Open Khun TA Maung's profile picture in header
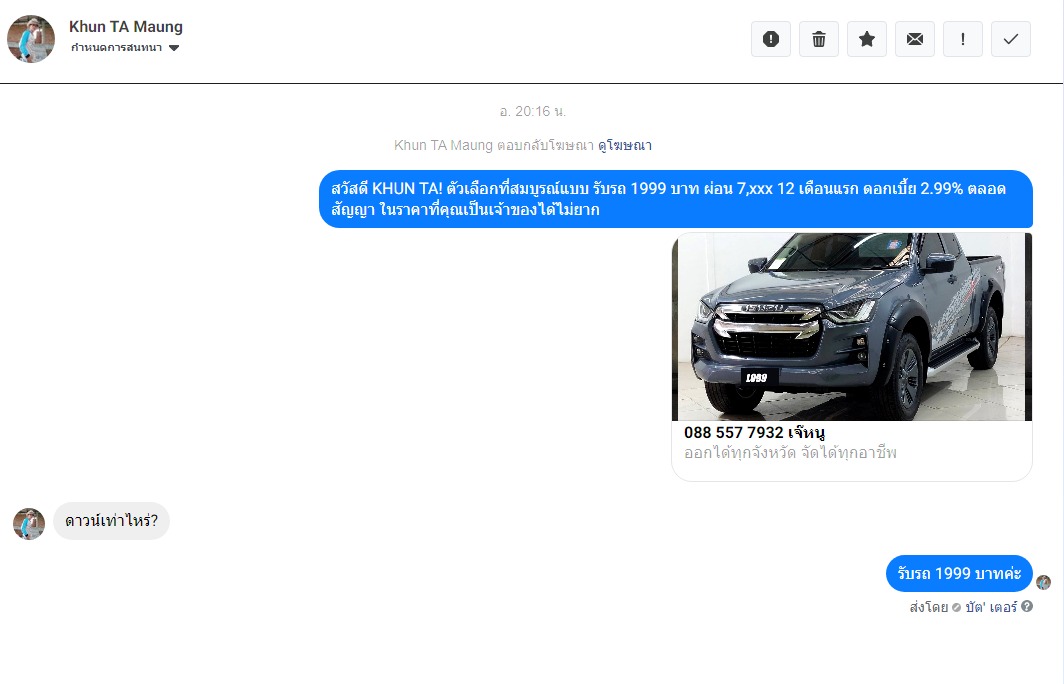The image size is (1064, 684). (31, 39)
